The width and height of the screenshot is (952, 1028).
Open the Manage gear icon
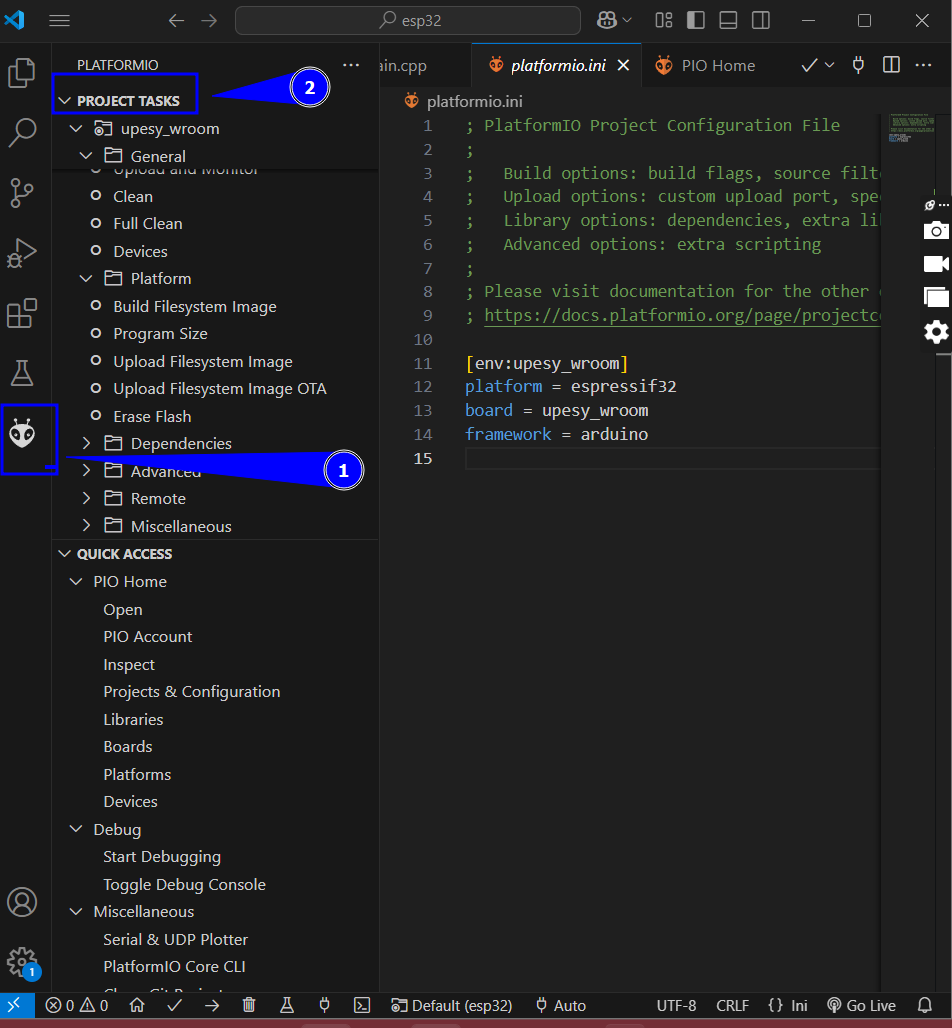click(22, 962)
